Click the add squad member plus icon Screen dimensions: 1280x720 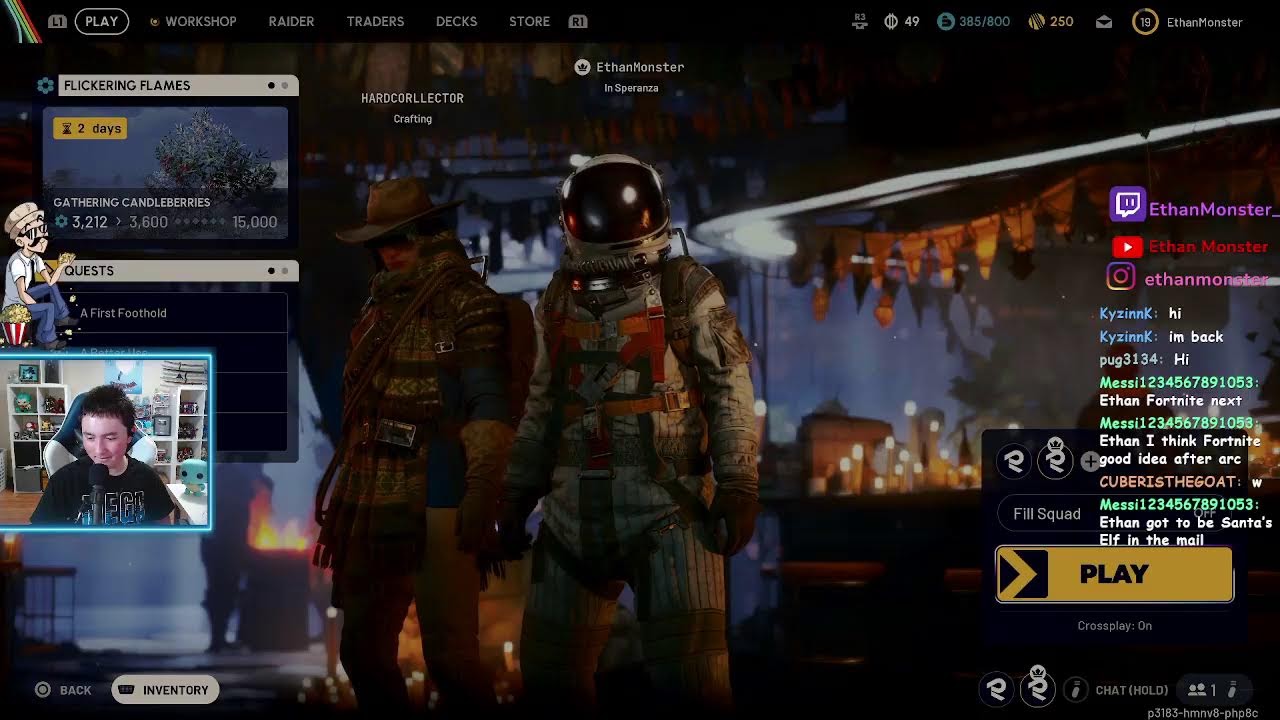[1089, 461]
